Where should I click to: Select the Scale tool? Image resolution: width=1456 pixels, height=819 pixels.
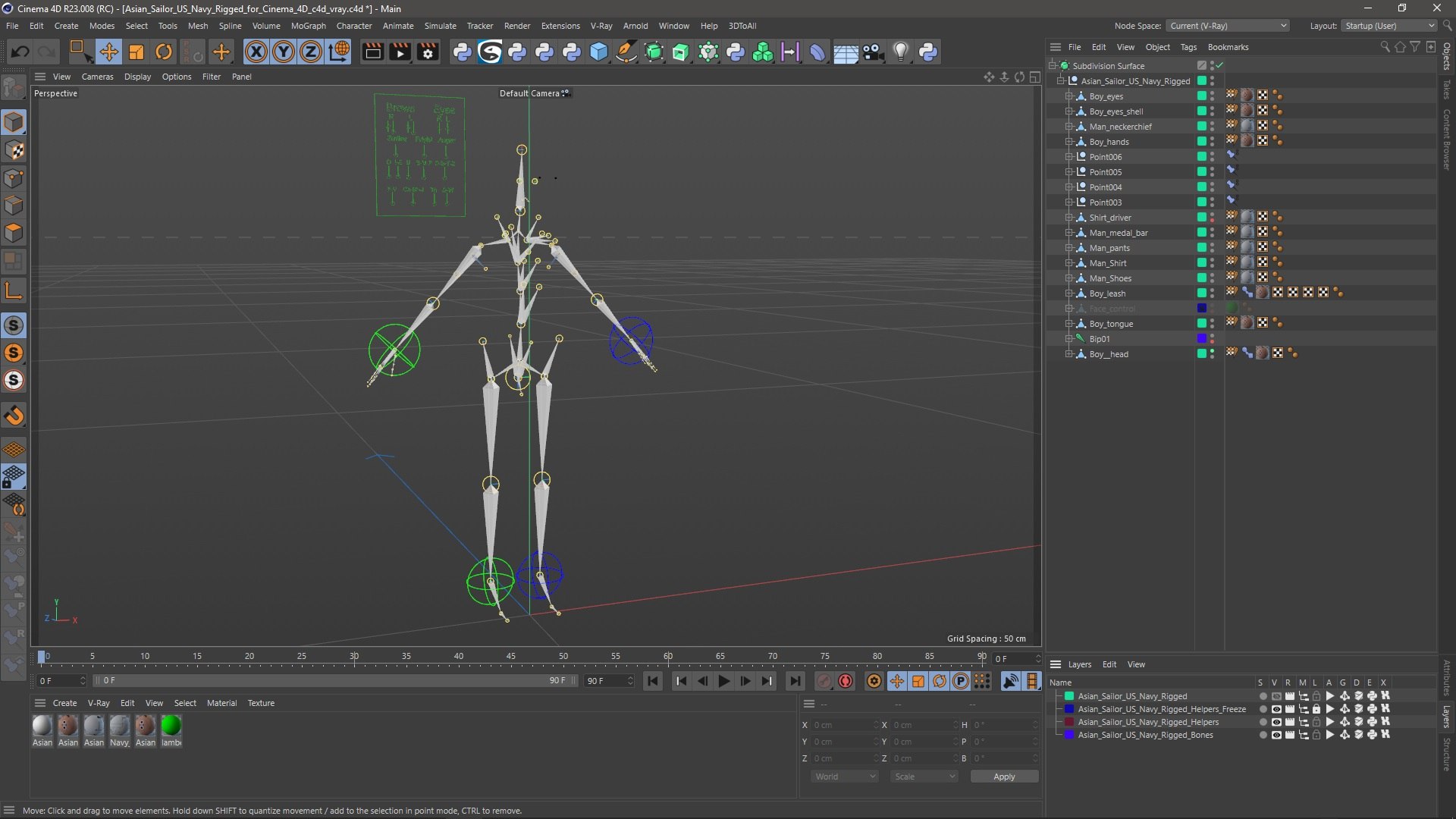pyautogui.click(x=136, y=52)
